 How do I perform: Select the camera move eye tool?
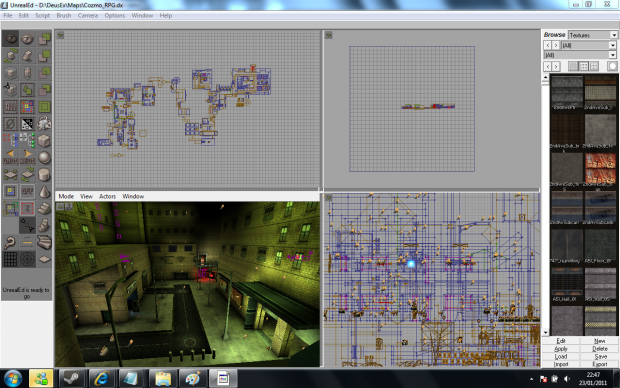point(11,39)
